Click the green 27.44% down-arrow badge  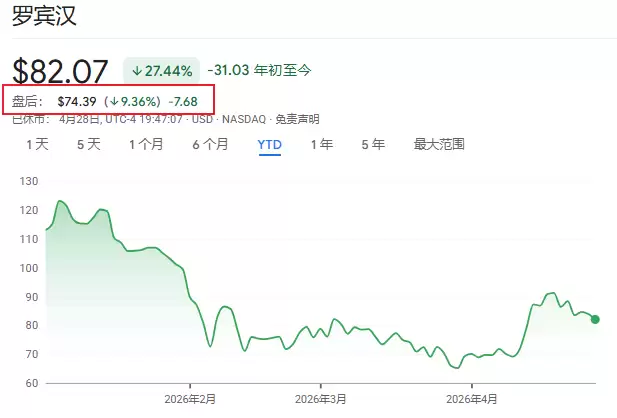(160, 71)
